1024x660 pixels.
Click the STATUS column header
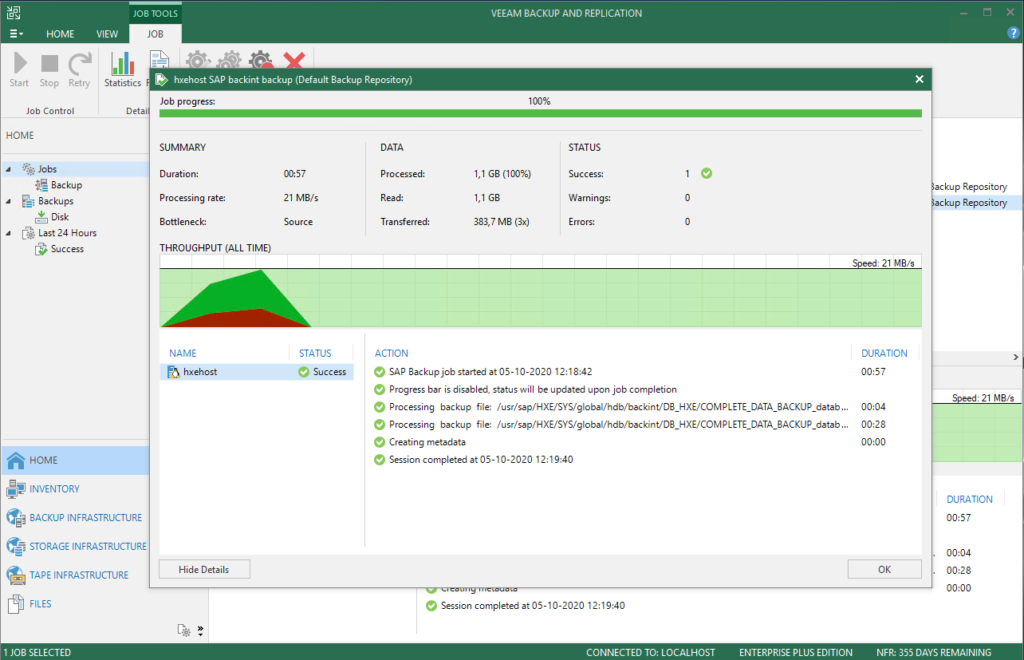315,353
